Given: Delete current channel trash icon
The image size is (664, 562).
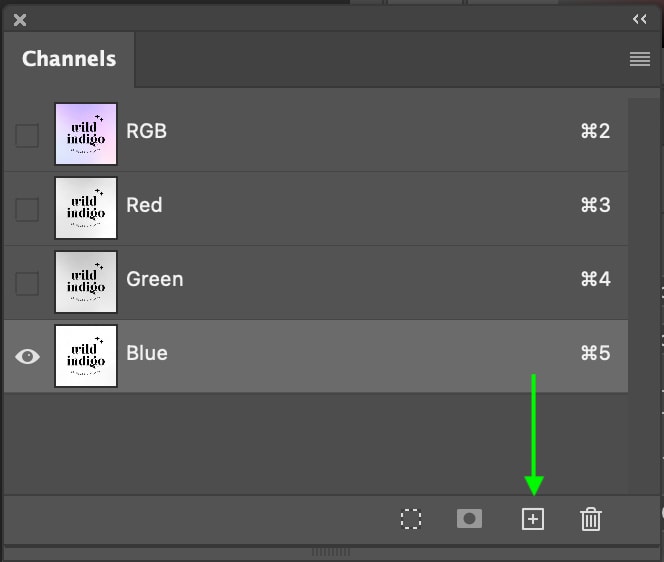Looking at the screenshot, I should pos(591,519).
